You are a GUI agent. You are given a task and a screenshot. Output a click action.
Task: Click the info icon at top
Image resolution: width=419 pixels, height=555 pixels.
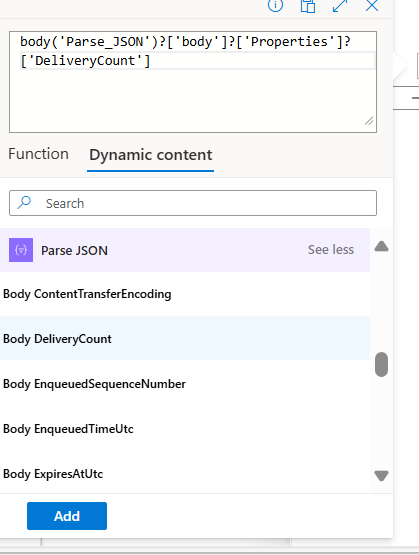pos(275,5)
